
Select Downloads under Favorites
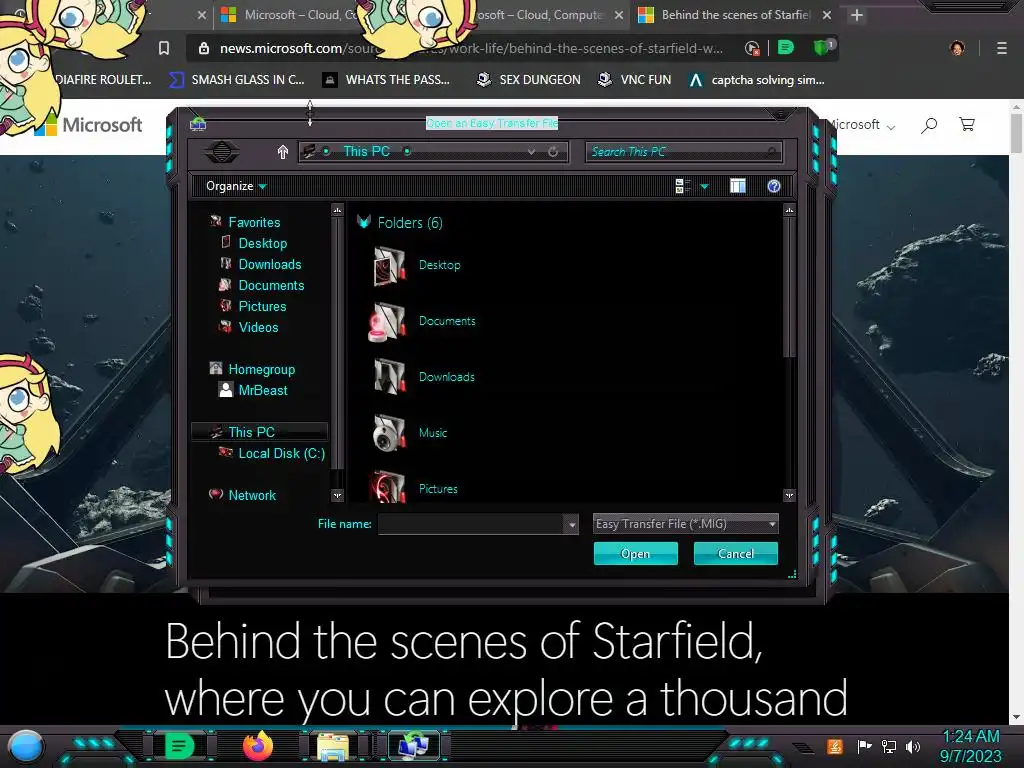[270, 264]
